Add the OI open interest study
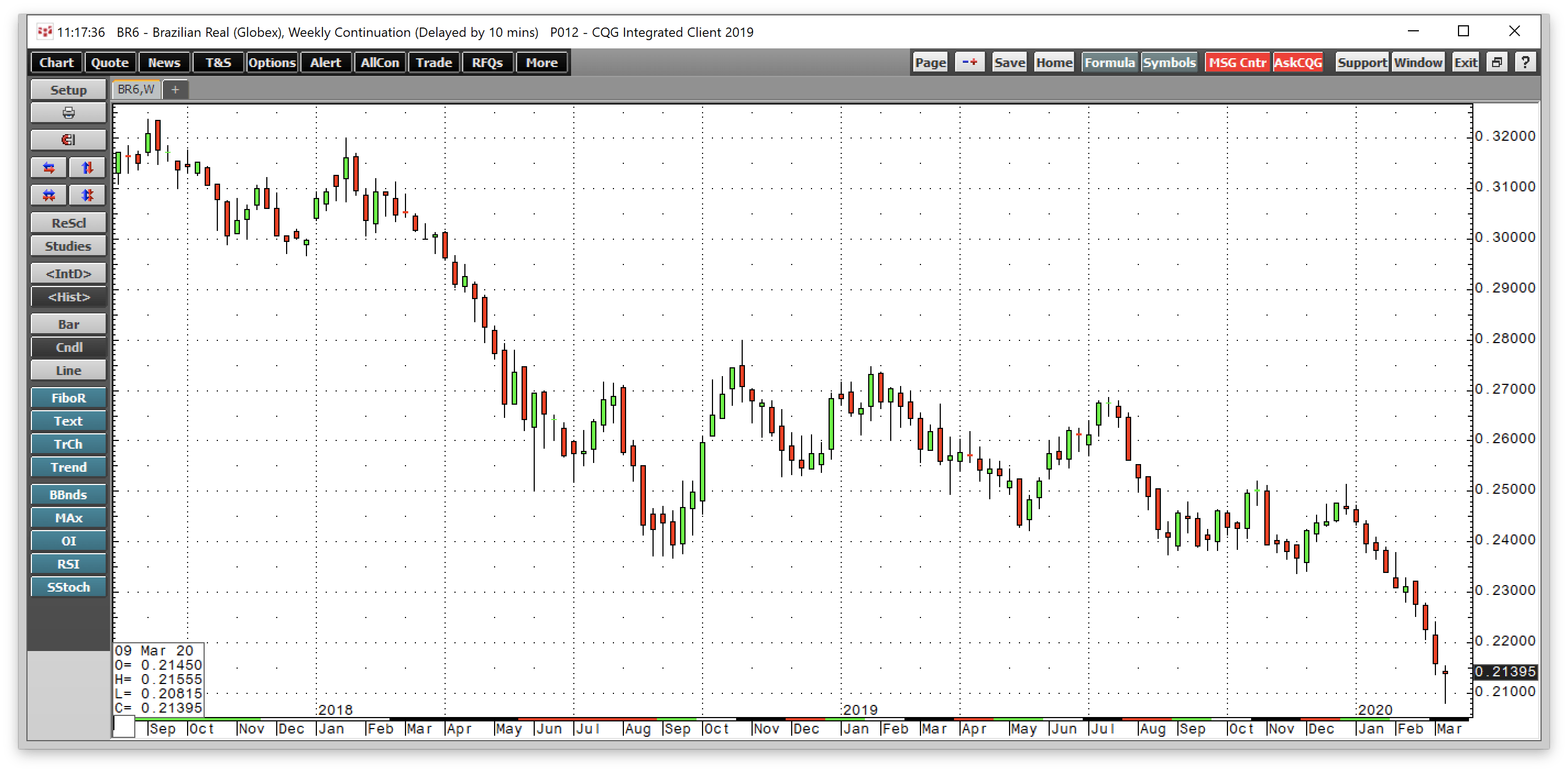This screenshot has height=772, width=1568. click(x=68, y=541)
